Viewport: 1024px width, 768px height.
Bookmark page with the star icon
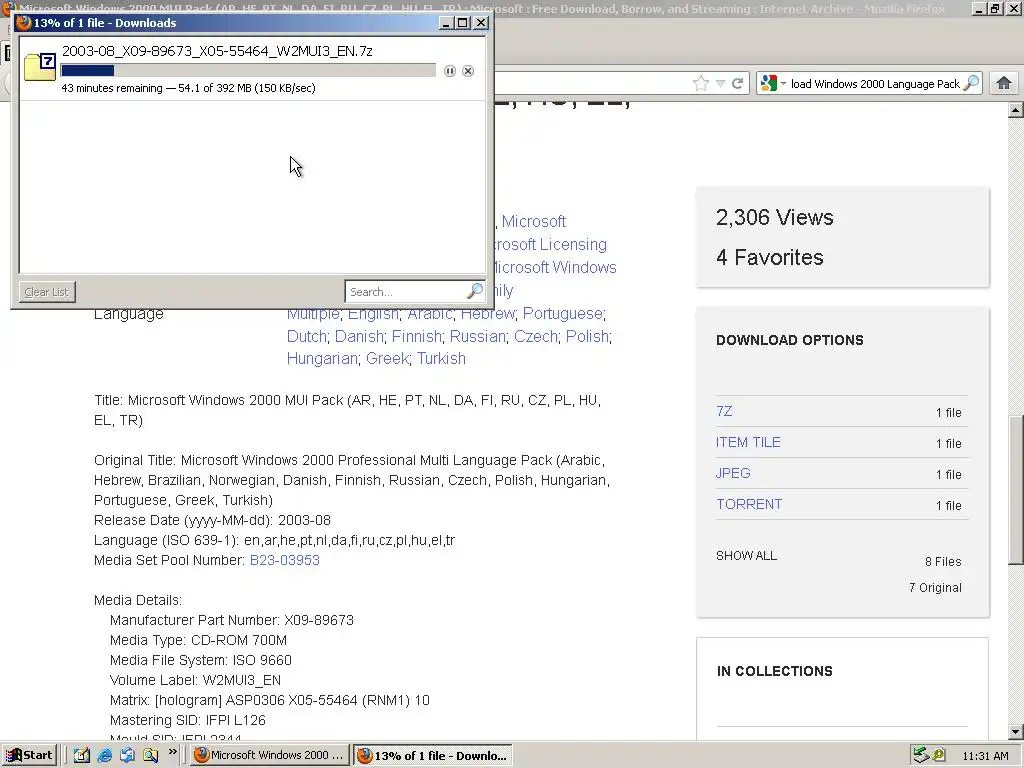tap(701, 84)
